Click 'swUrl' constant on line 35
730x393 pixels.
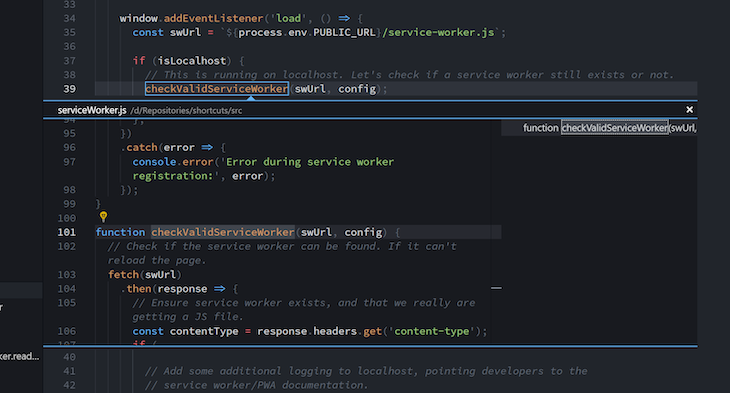point(185,32)
